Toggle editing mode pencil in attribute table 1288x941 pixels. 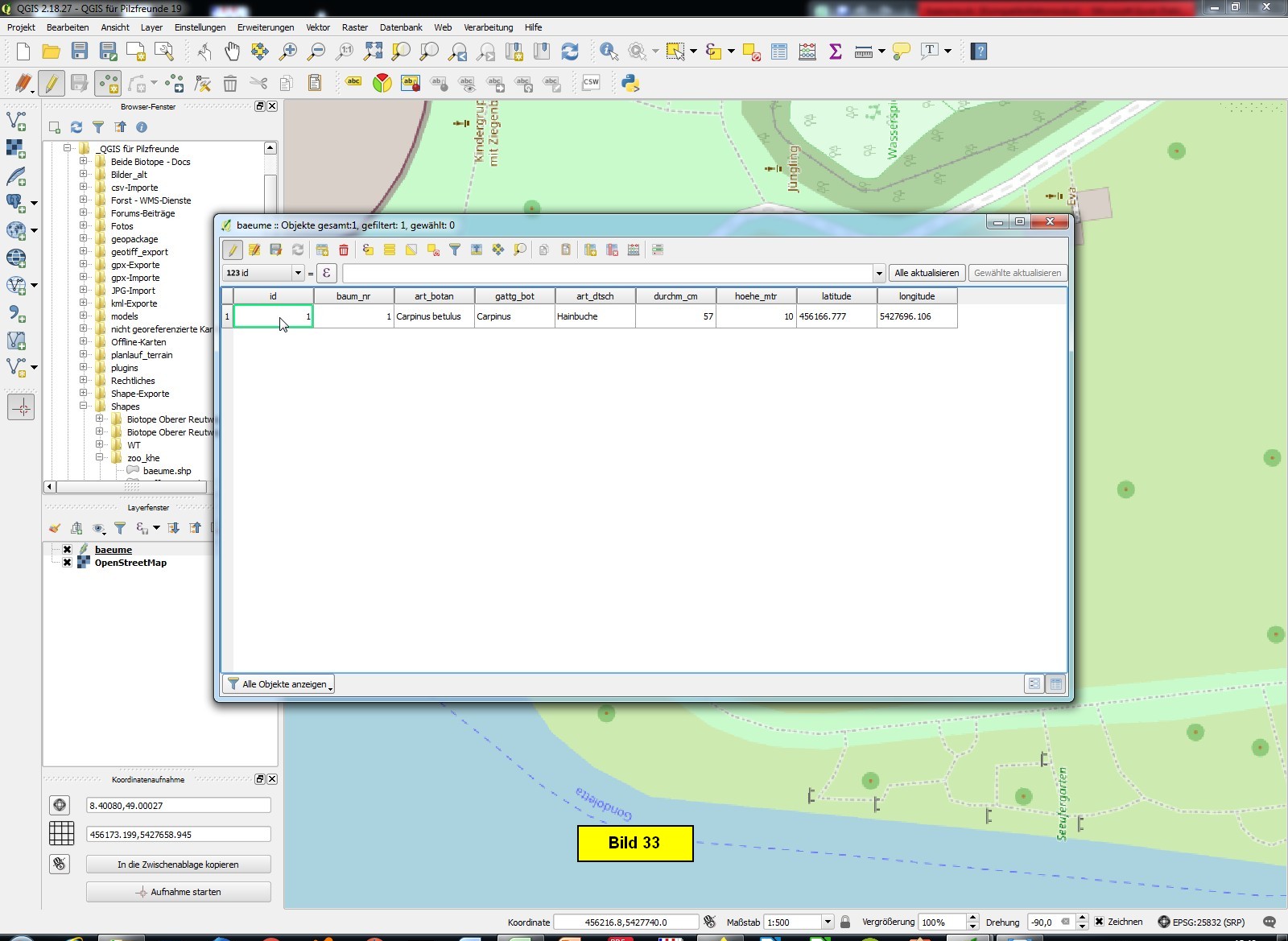coord(233,250)
